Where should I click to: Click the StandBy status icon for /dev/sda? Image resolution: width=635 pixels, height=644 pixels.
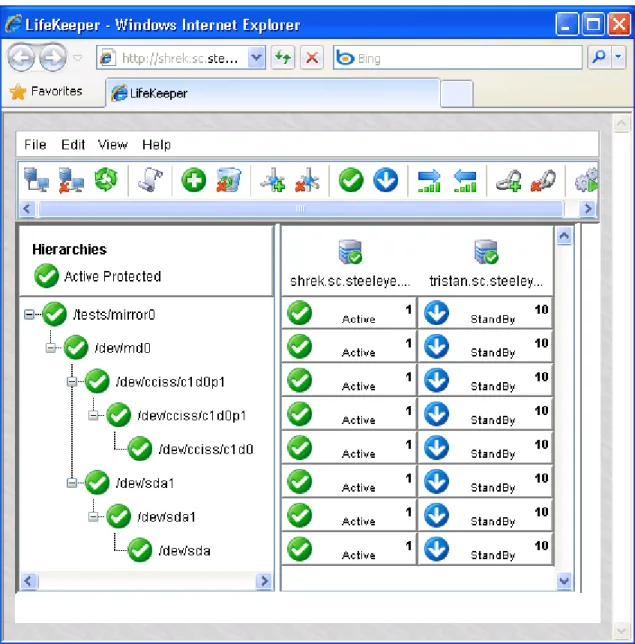point(436,550)
